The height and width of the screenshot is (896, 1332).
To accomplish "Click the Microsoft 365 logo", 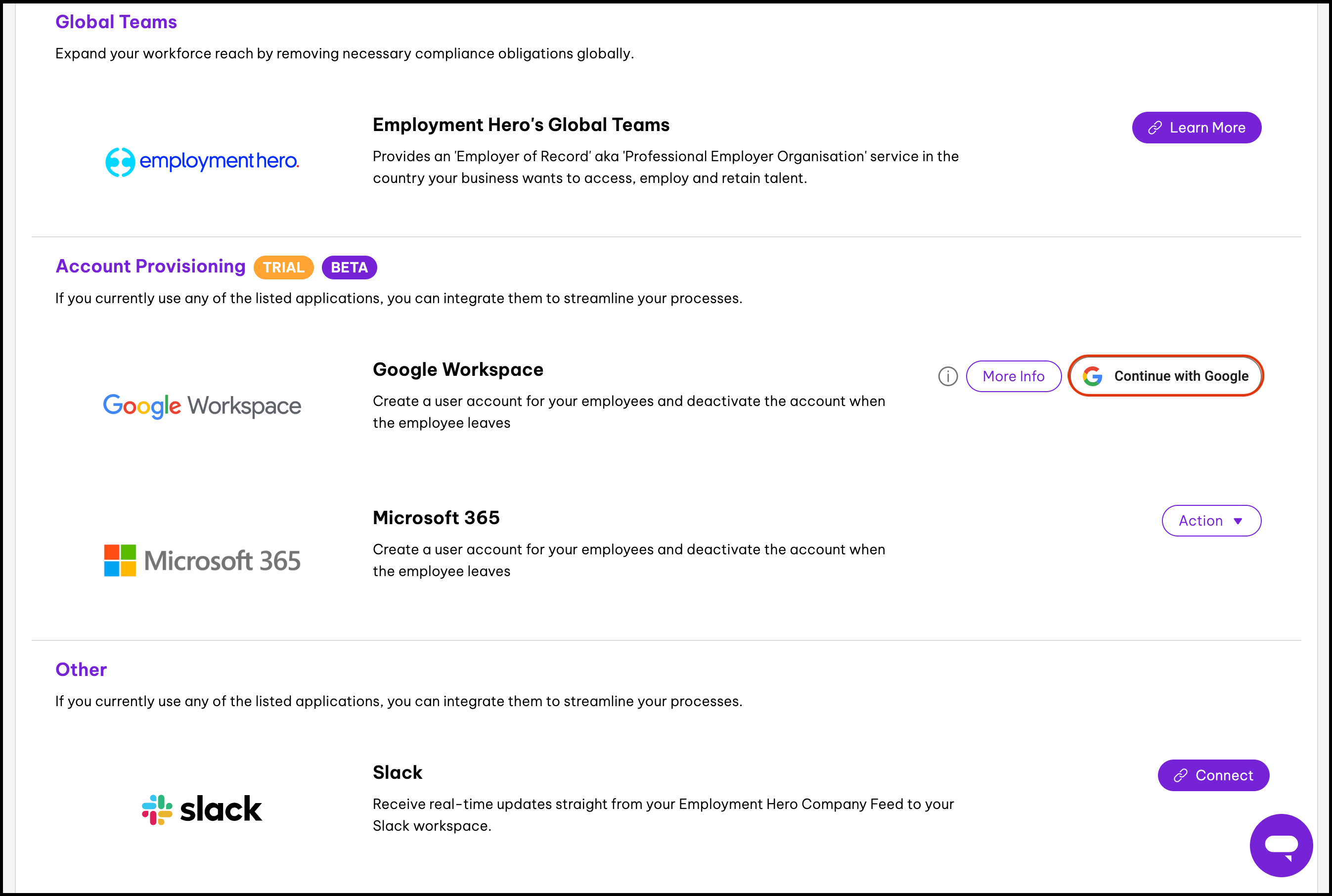I will 202,560.
